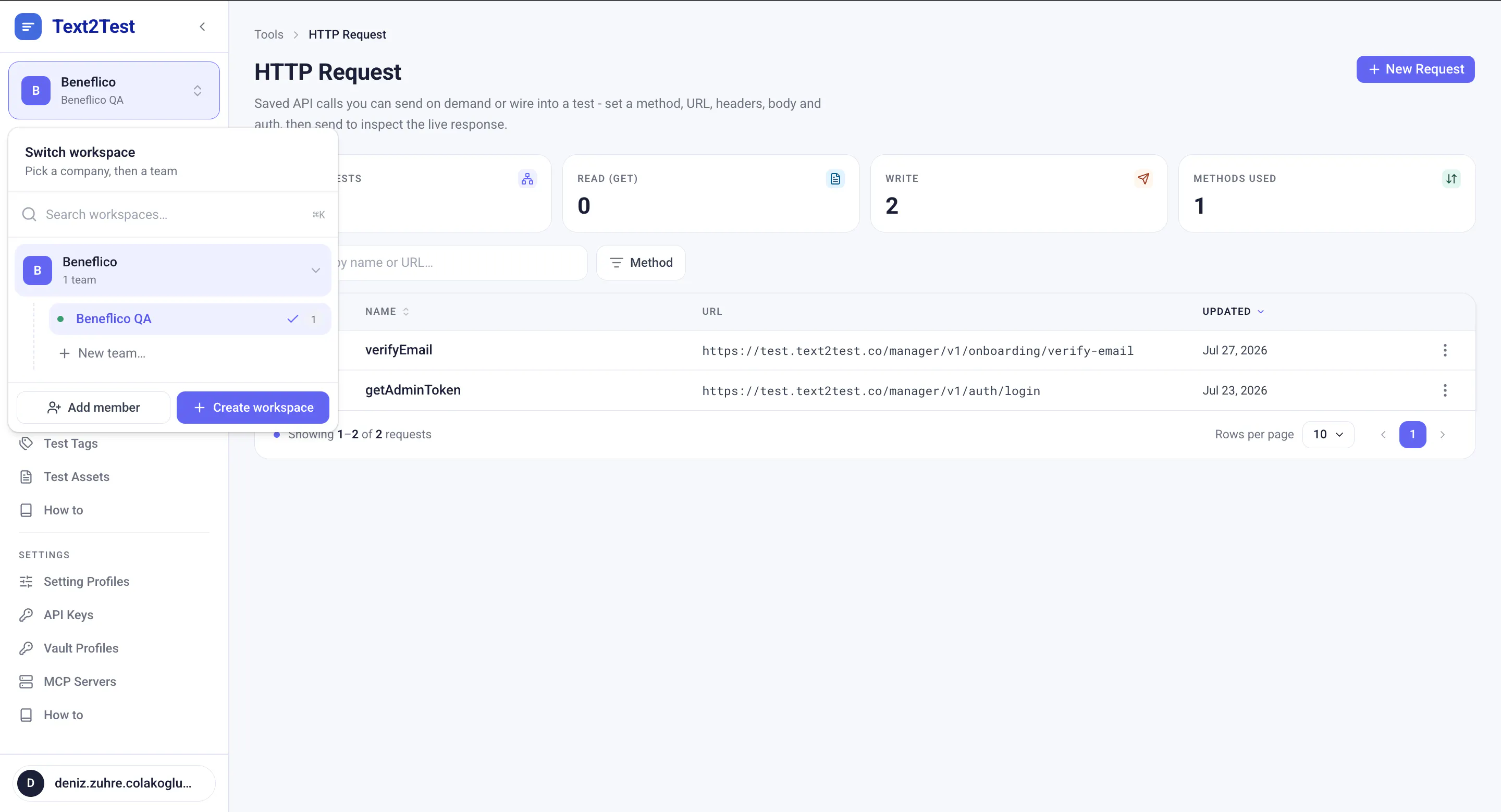
Task: Open Vault Profiles
Action: pyautogui.click(x=81, y=648)
